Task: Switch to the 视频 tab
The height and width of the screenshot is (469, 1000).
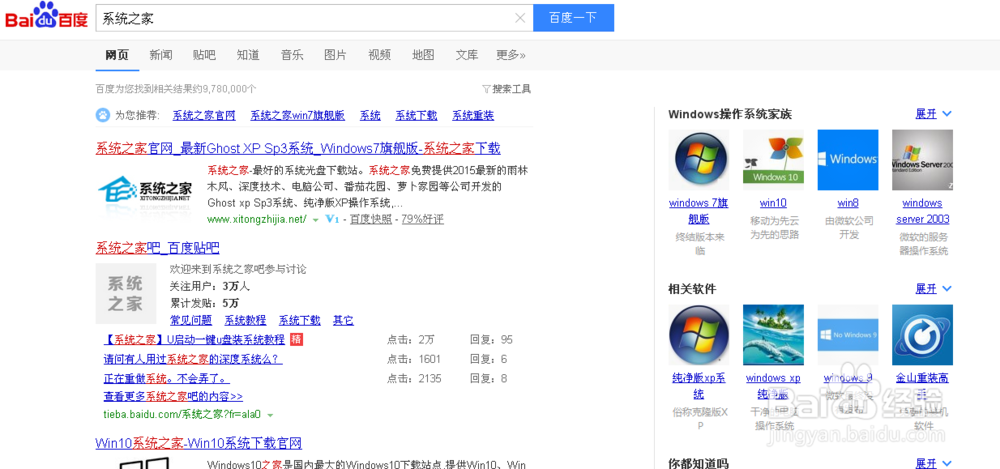Action: 379,55
